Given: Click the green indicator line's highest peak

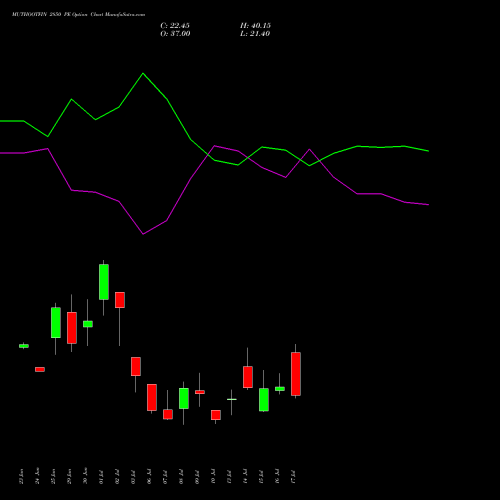Looking at the screenshot, I should pos(143,73).
